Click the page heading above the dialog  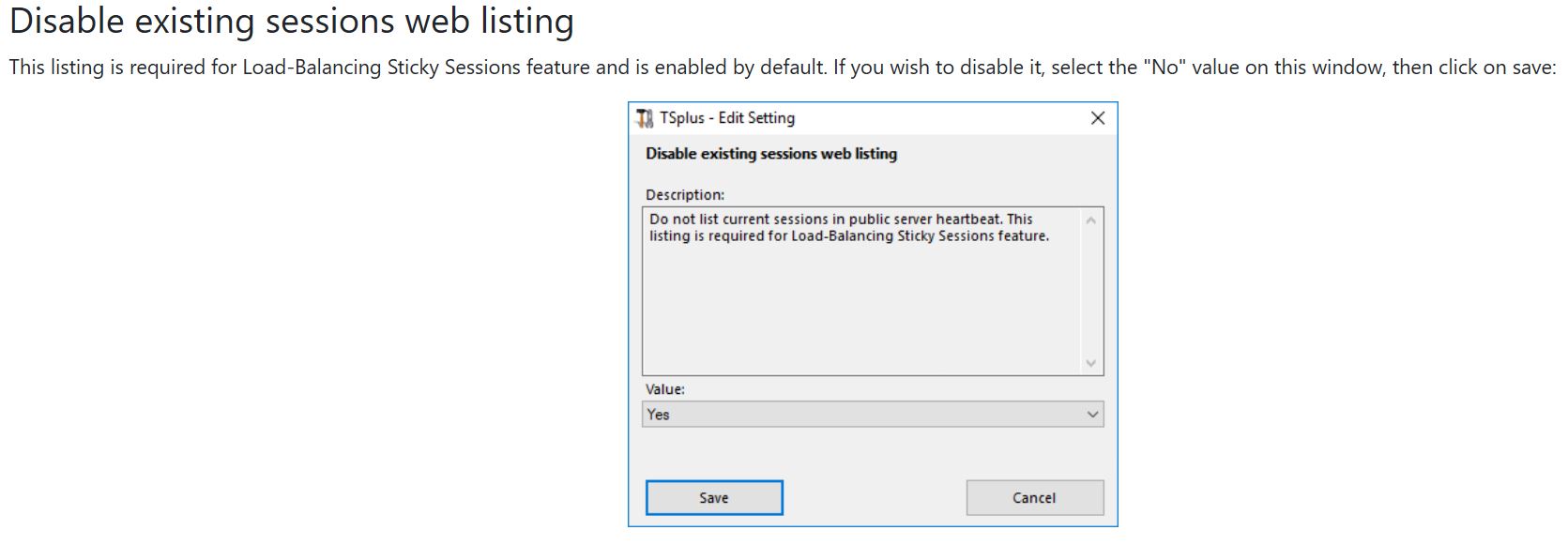(x=291, y=22)
